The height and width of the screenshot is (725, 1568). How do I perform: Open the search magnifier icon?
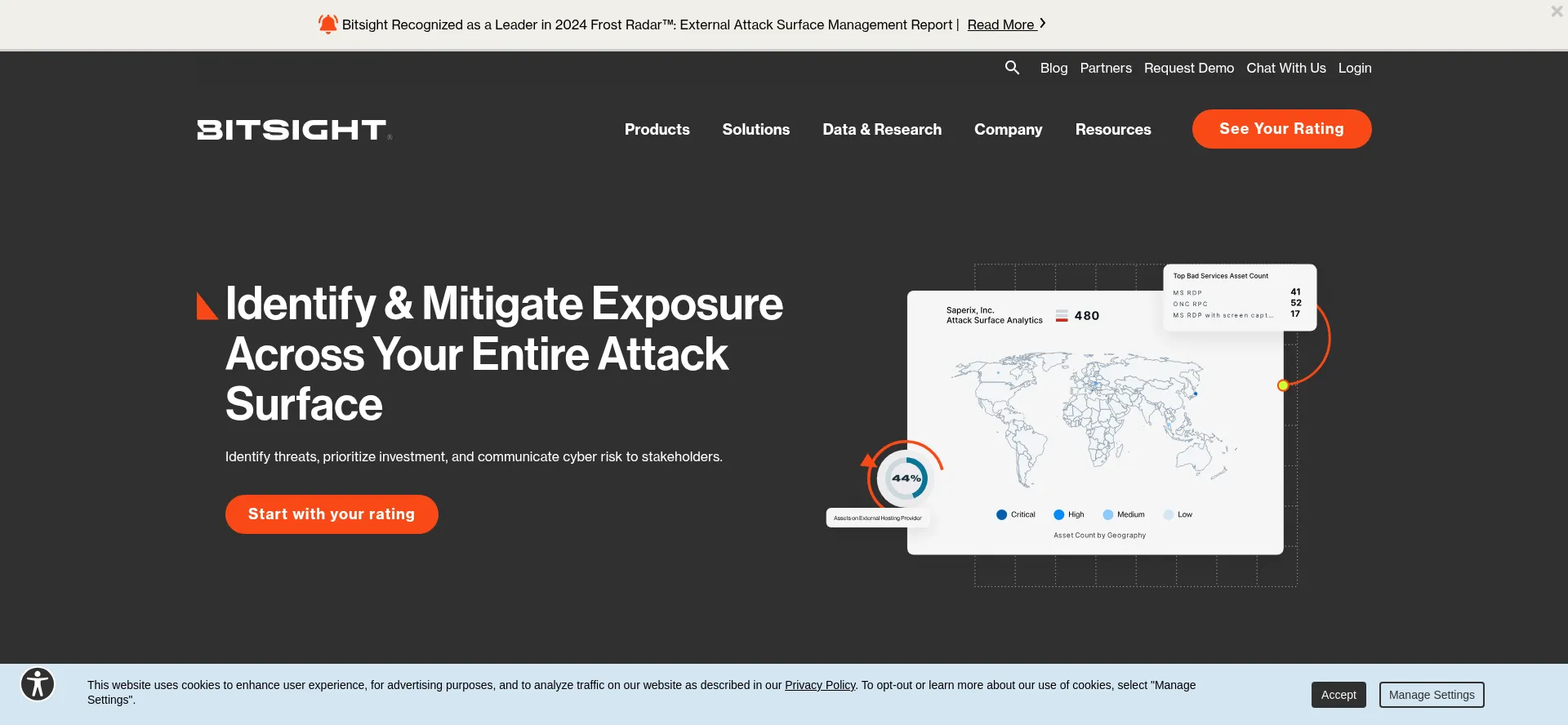pyautogui.click(x=1012, y=68)
